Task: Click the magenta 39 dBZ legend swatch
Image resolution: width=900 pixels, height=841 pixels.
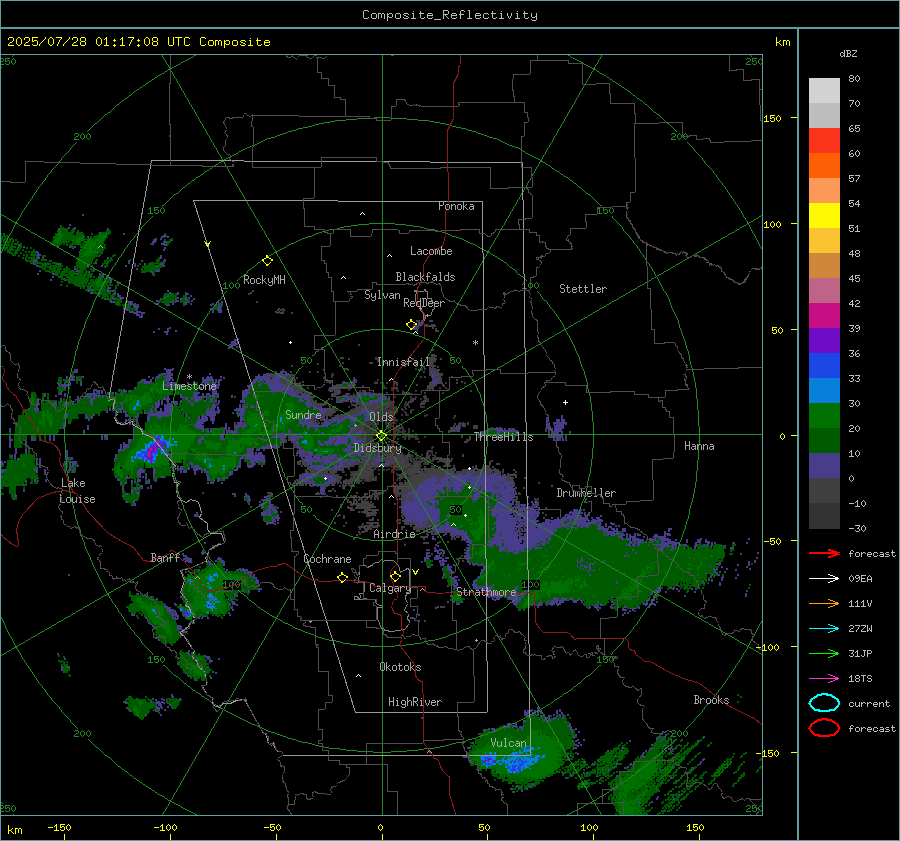Action: tap(824, 315)
